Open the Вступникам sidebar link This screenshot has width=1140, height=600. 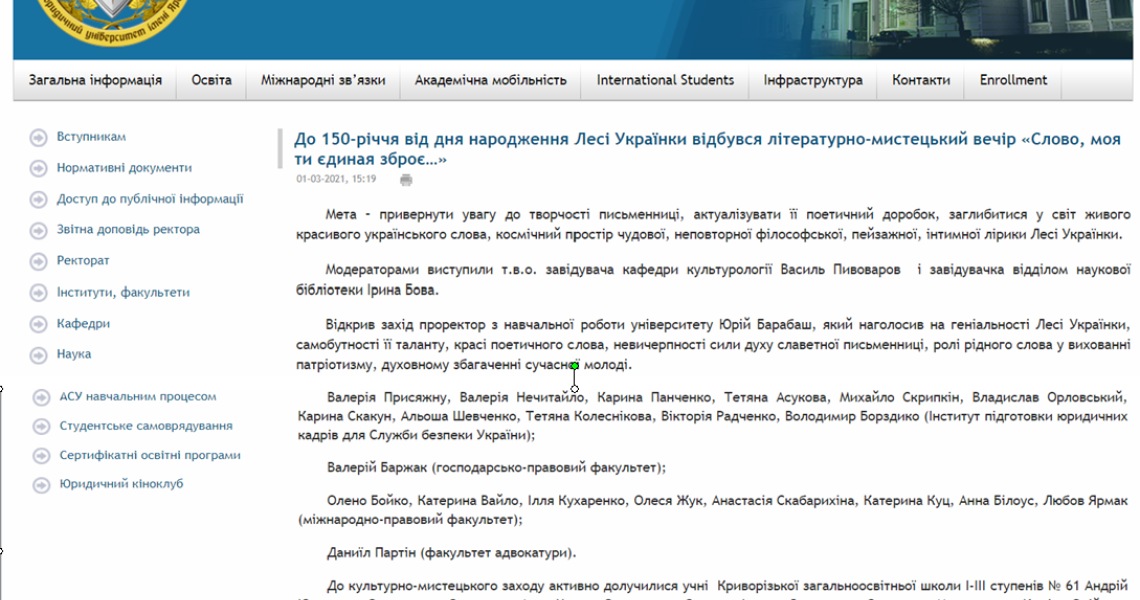tap(91, 137)
